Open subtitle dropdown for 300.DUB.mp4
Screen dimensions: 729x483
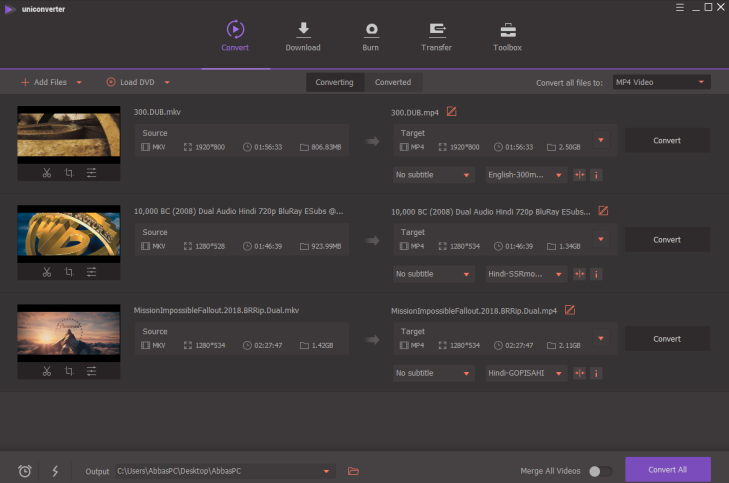click(433, 175)
